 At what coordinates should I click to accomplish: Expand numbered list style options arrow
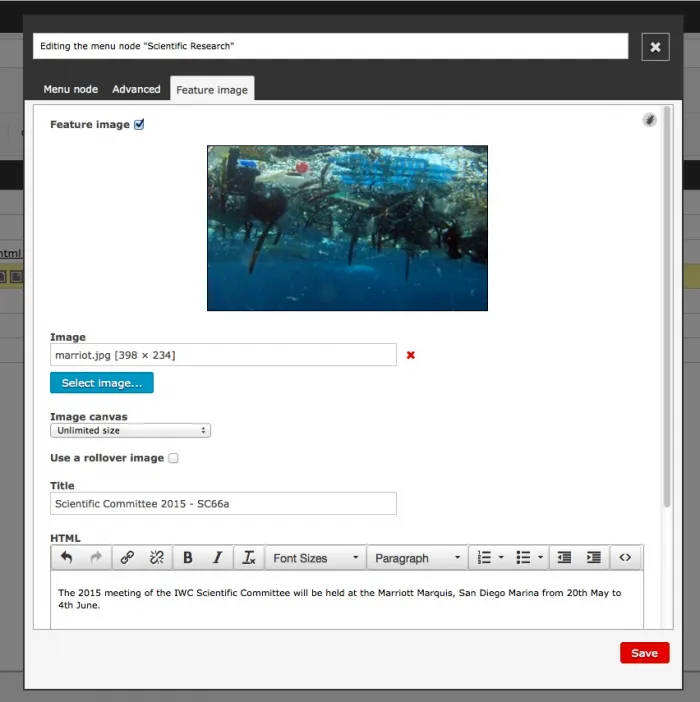(501, 557)
